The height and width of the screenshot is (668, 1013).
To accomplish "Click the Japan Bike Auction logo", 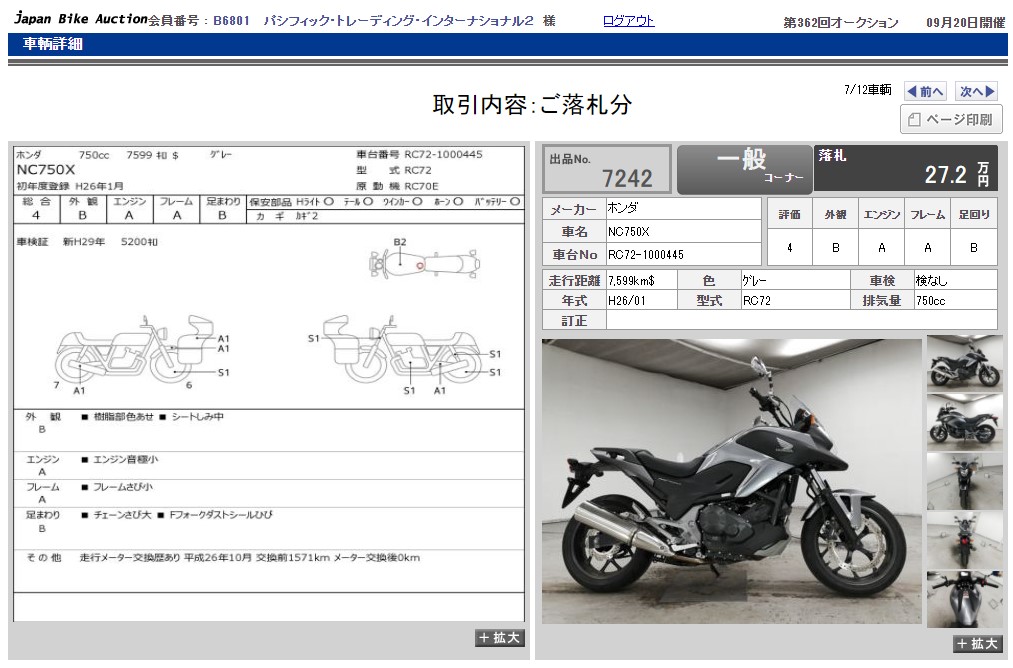I will 80,19.
